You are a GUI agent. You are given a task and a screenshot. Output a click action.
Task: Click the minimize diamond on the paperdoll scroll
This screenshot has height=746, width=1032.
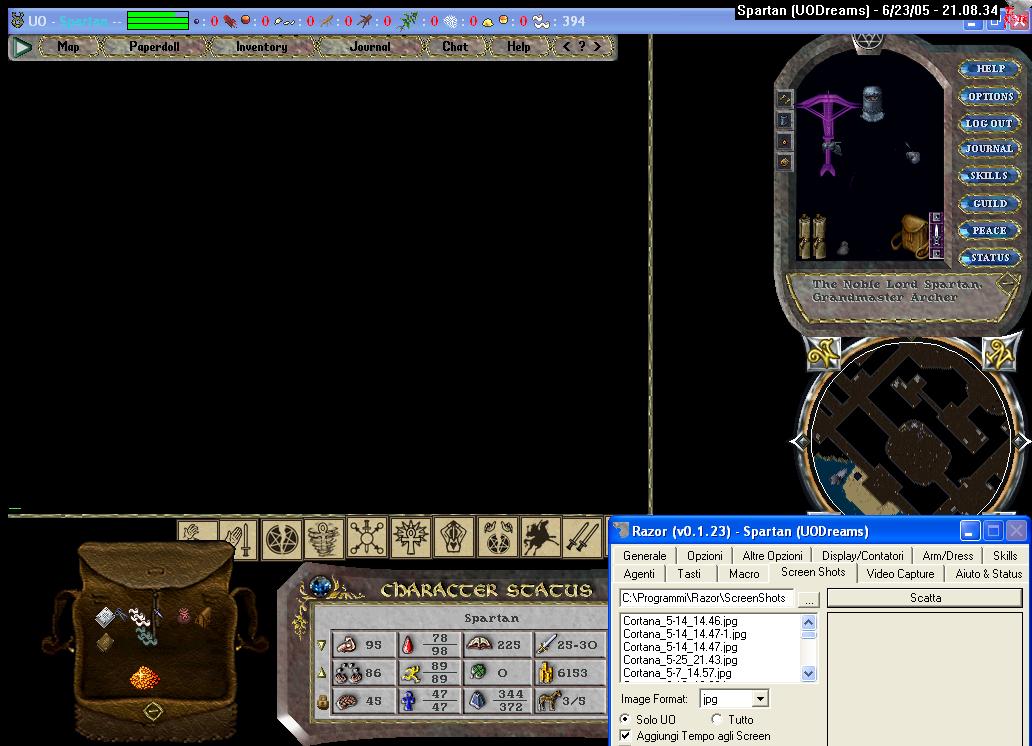(x=1008, y=283)
